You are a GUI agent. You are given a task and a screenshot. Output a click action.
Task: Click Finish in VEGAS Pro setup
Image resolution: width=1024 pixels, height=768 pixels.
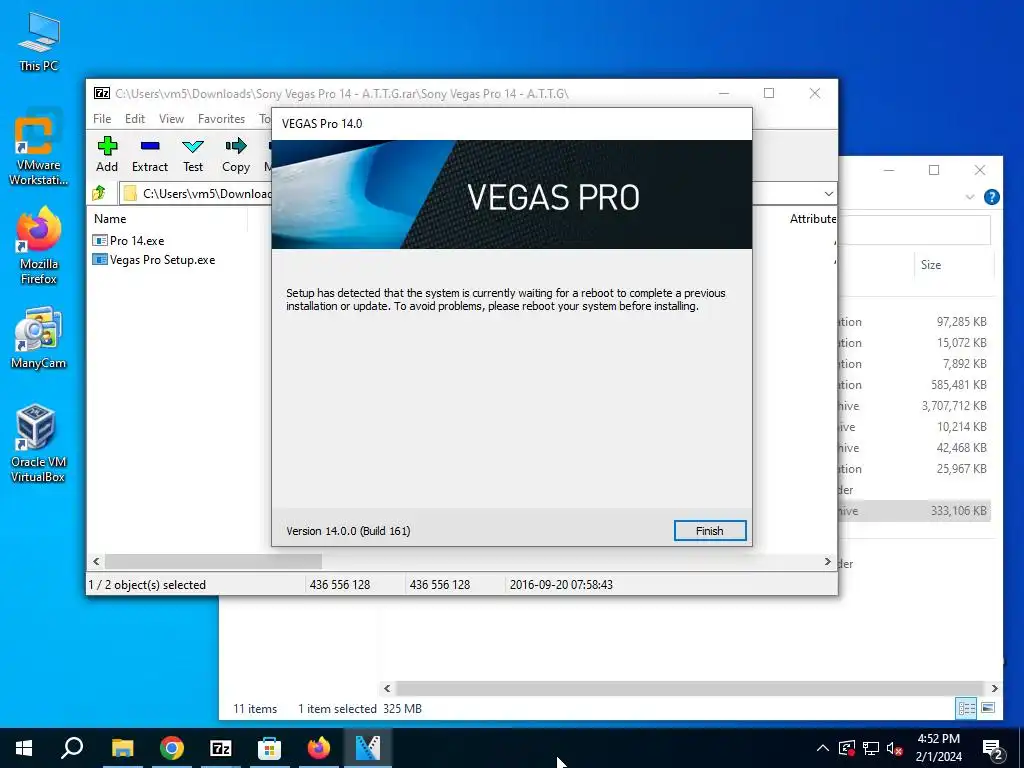[709, 531]
